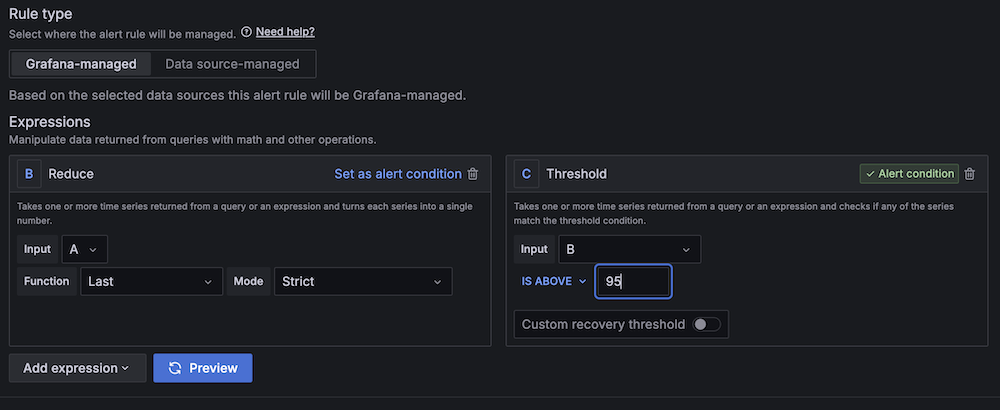Select the Grafana-managed rule type
1000x410 pixels.
[x=81, y=64]
